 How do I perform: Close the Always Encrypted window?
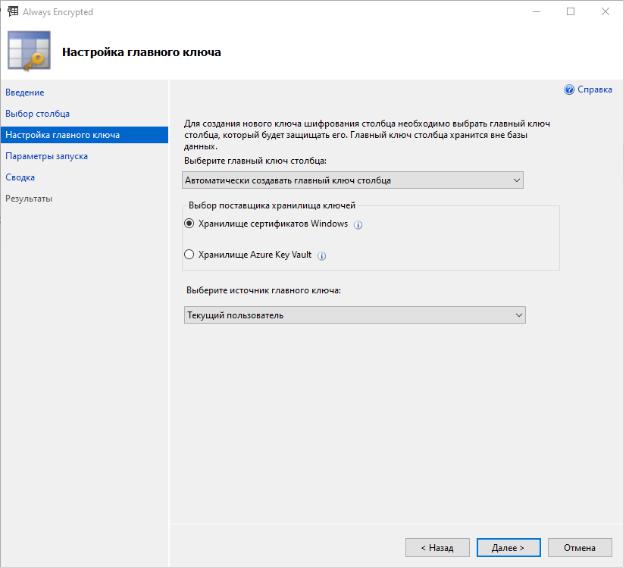(605, 12)
